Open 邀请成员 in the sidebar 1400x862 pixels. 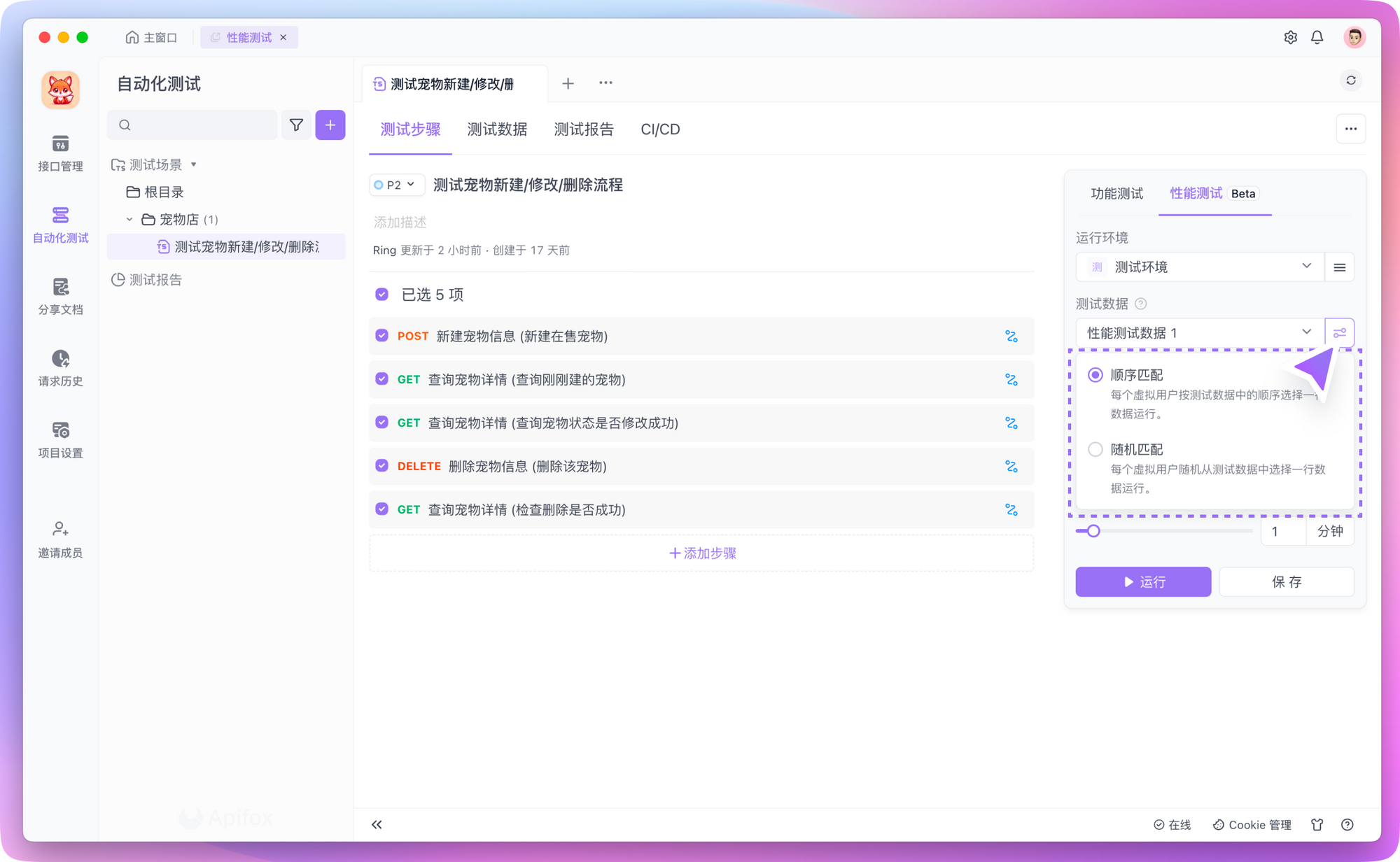pos(60,539)
